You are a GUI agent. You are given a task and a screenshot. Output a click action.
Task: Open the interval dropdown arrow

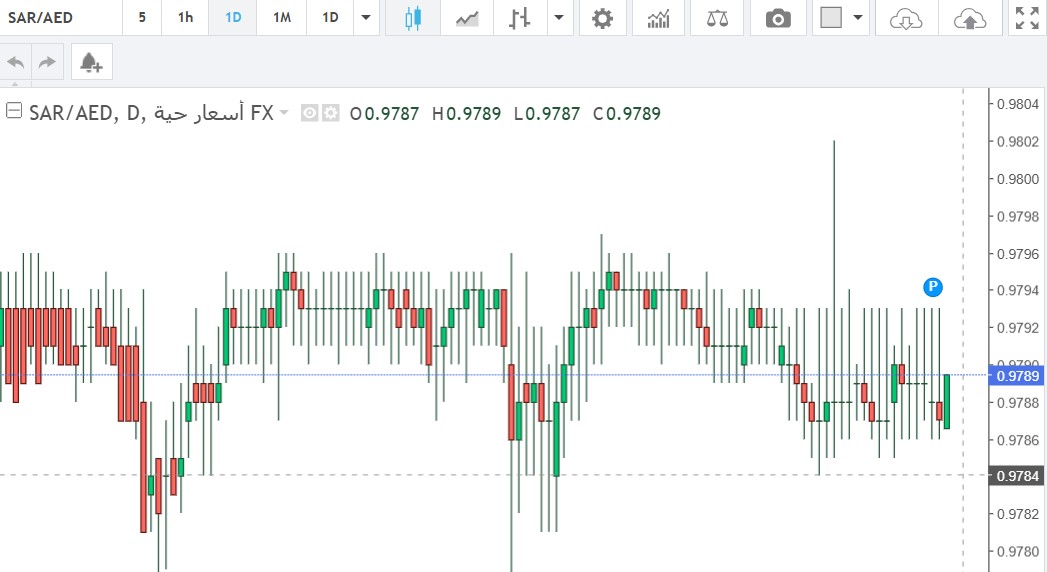click(366, 17)
